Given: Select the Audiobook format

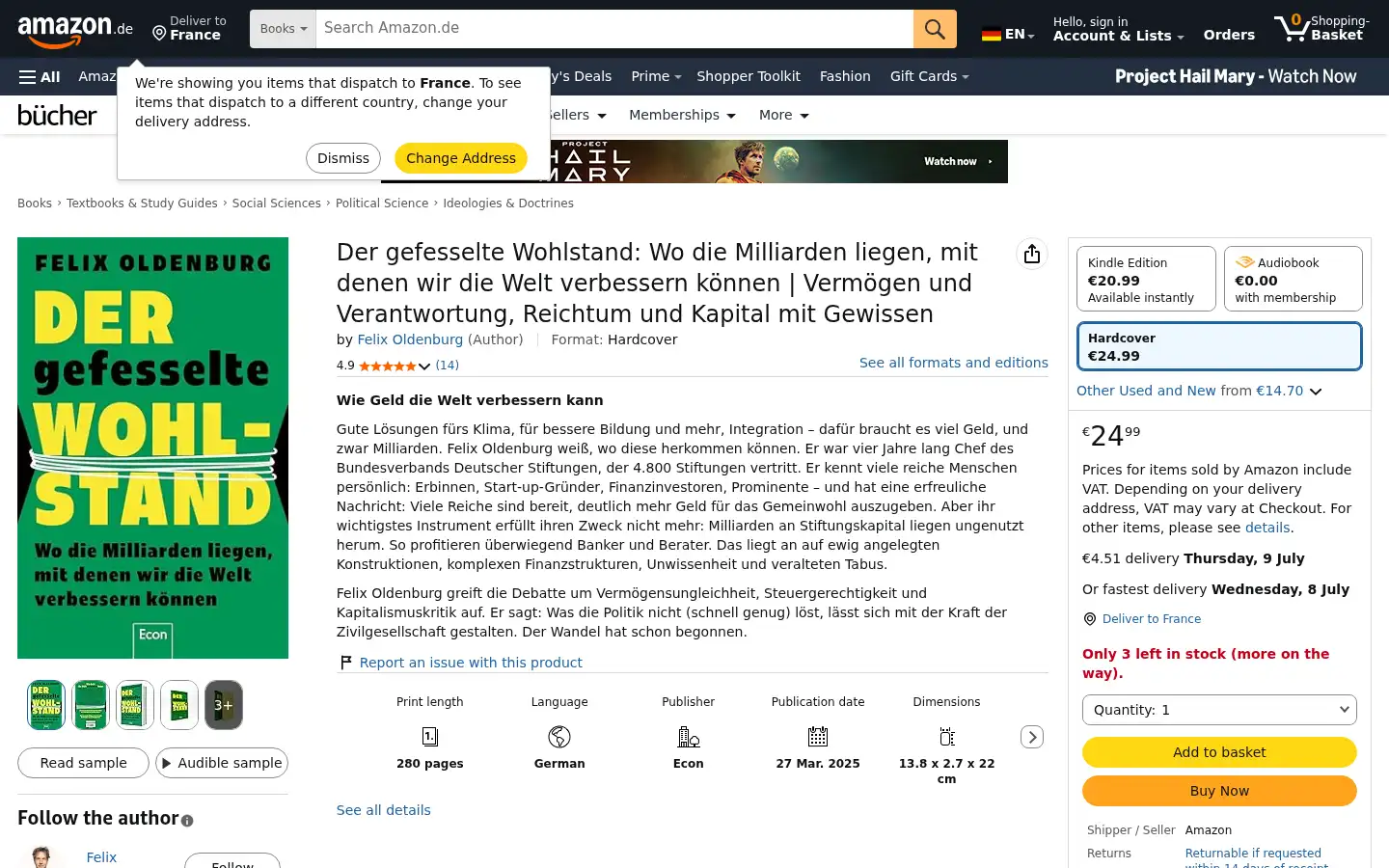Looking at the screenshot, I should (1294, 279).
